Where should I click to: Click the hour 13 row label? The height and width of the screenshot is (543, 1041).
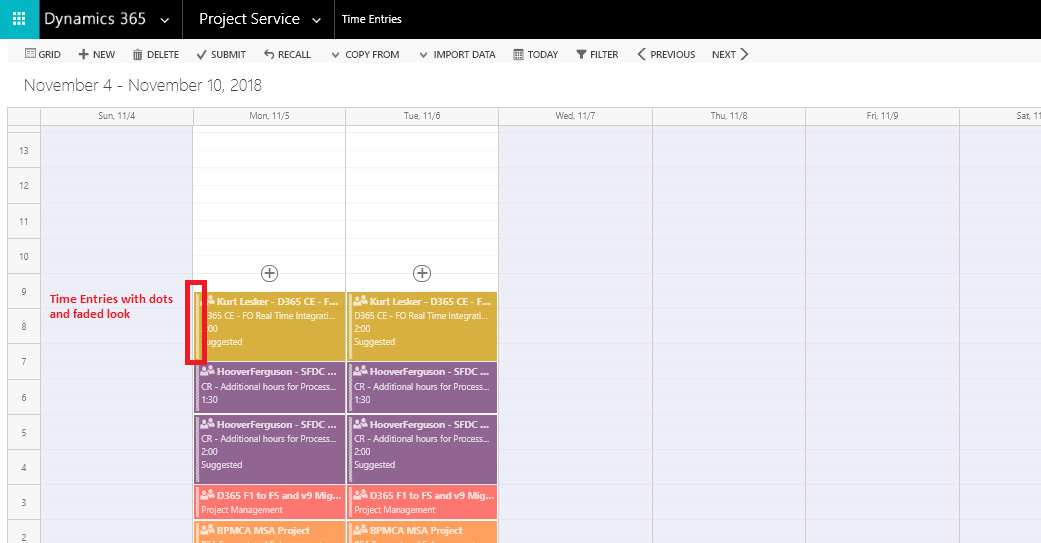24,151
